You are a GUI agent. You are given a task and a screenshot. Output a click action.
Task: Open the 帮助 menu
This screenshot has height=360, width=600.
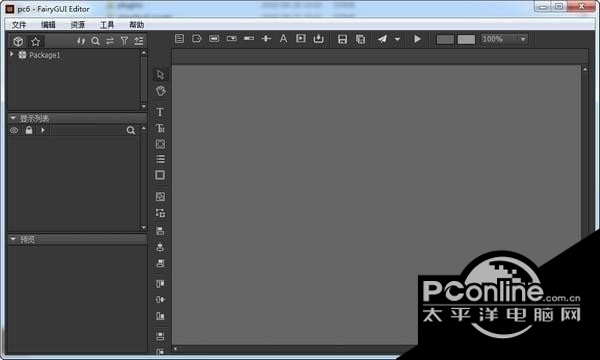(x=137, y=25)
